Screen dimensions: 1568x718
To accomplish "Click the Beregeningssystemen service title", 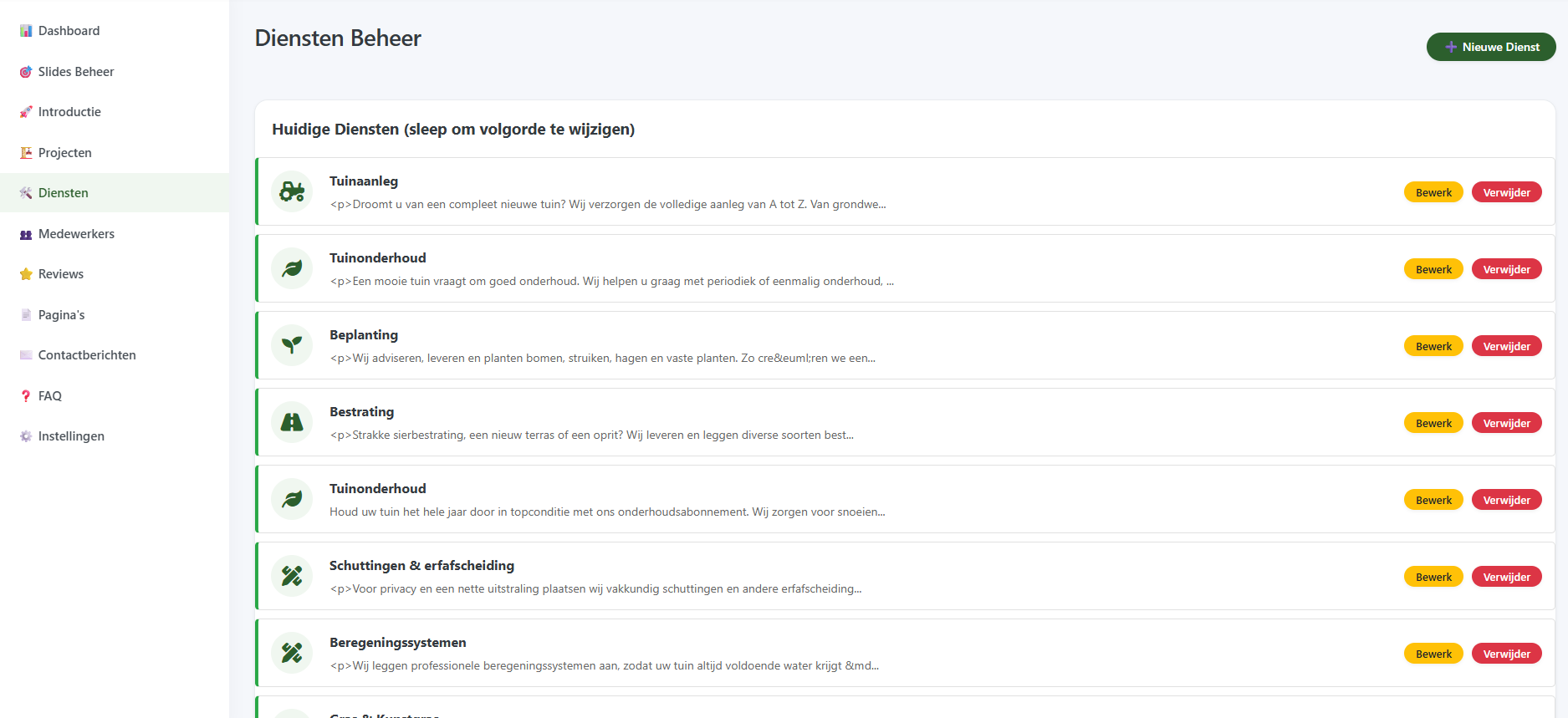I will 398,643.
